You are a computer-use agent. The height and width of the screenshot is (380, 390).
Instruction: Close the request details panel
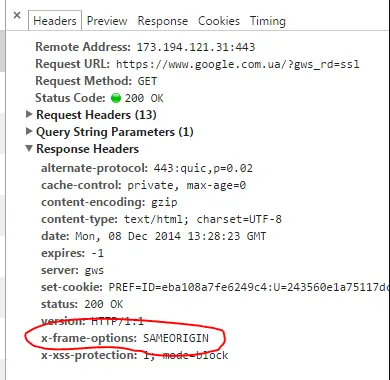tap(17, 15)
